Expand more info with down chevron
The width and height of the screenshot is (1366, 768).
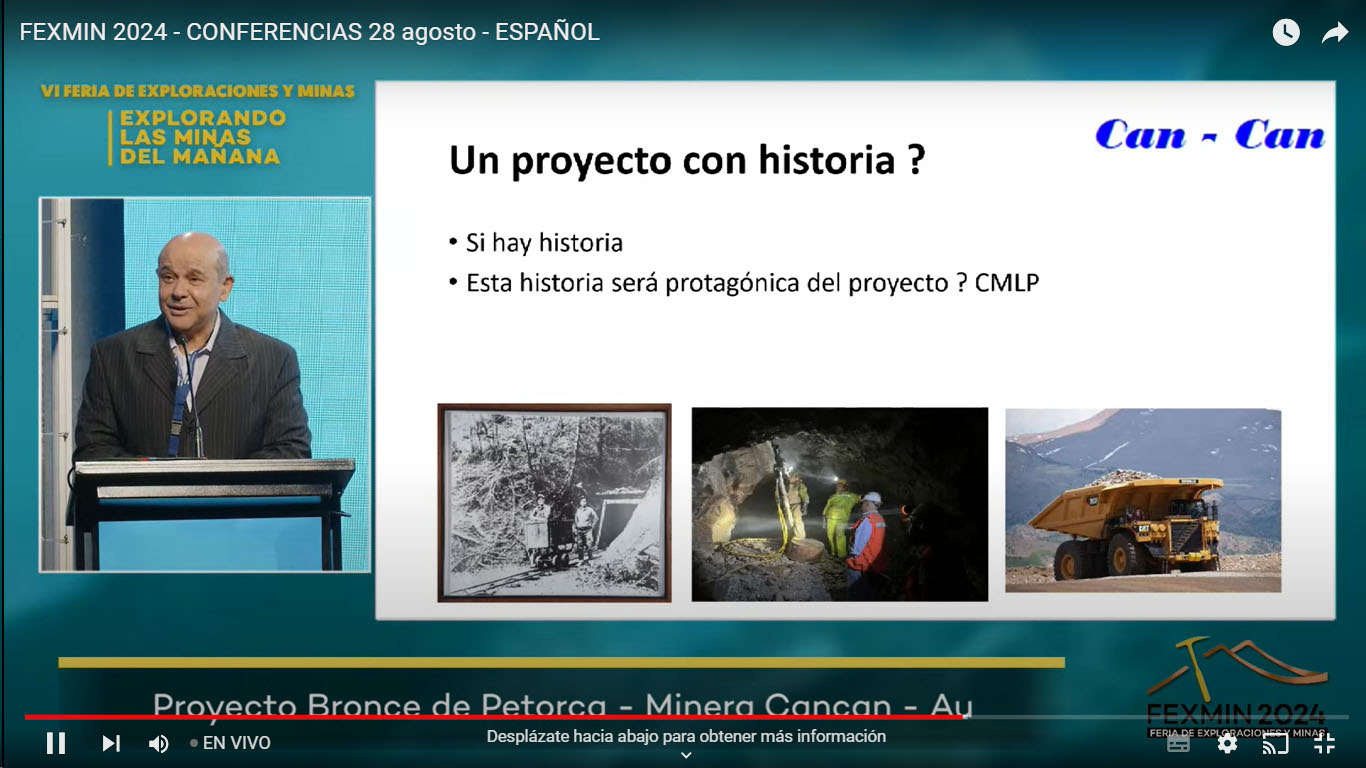click(x=686, y=756)
